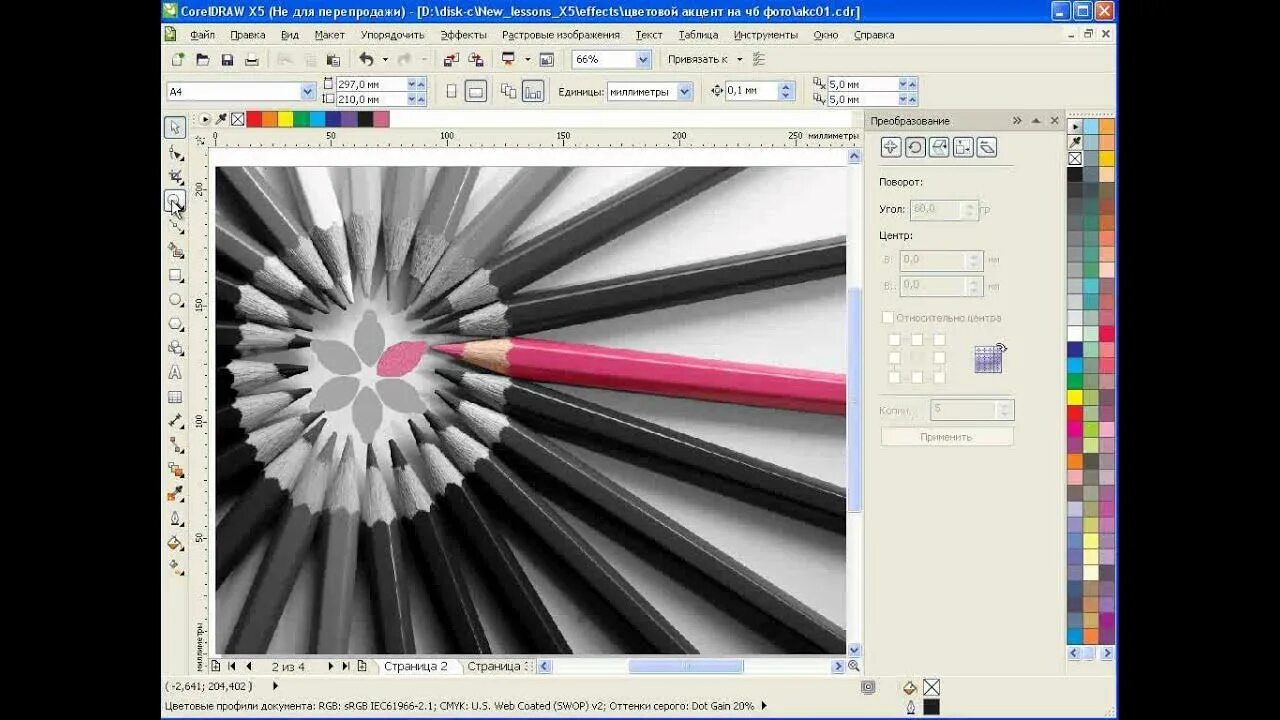The width and height of the screenshot is (1280, 720).
Task: Switch to Size transformation mode
Action: pyautogui.click(x=963, y=147)
